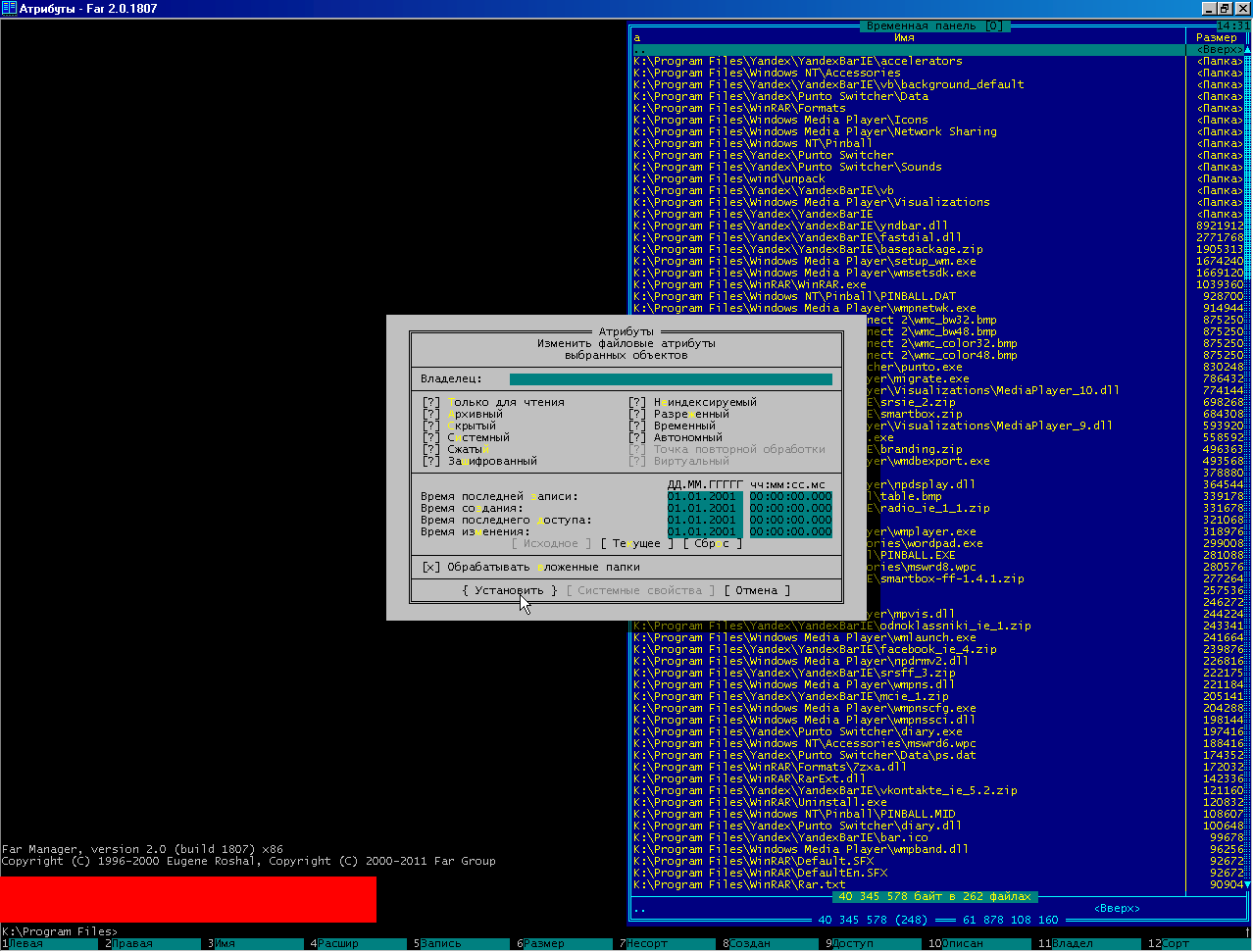Select '1Левая' in the function key bar
1253x952 pixels.
coord(26,944)
